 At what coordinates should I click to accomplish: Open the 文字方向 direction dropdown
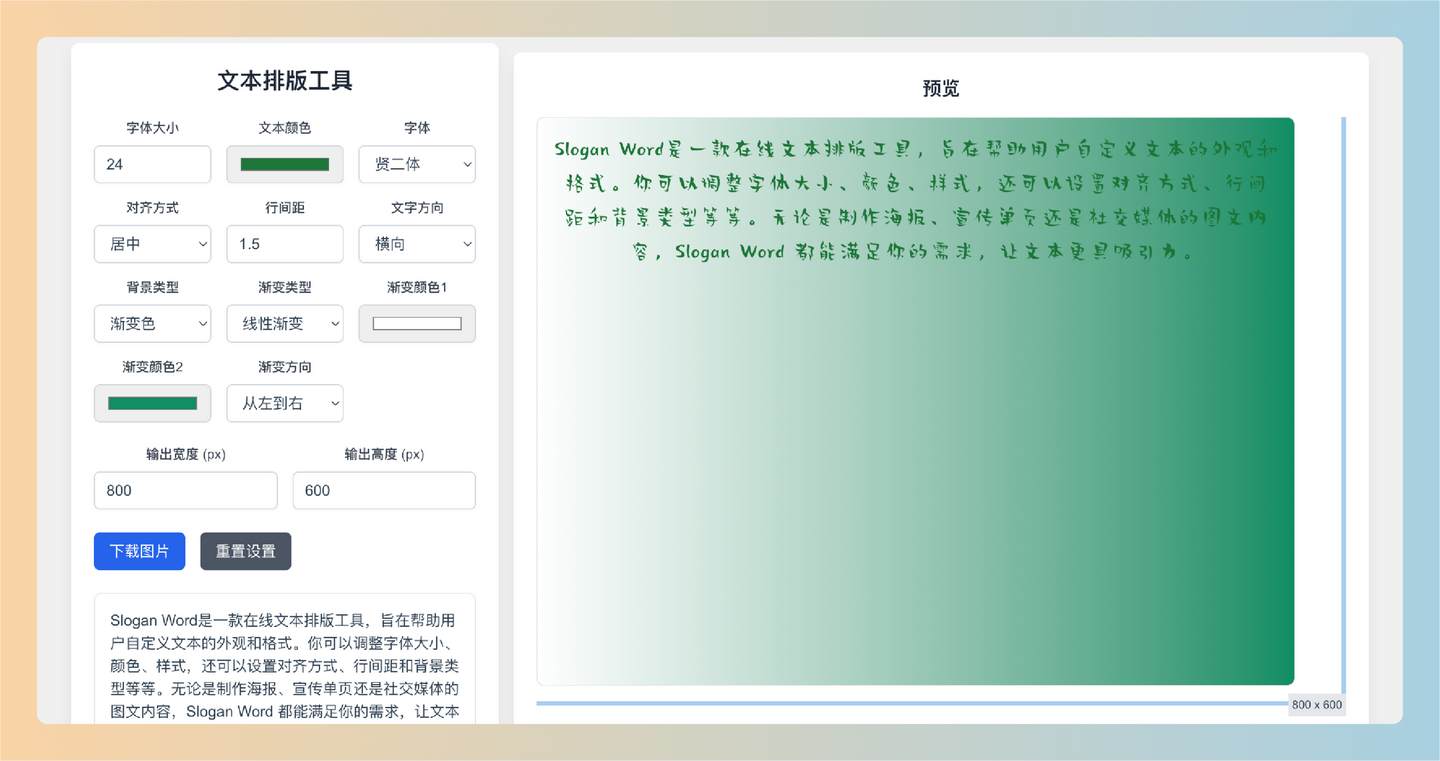click(417, 244)
